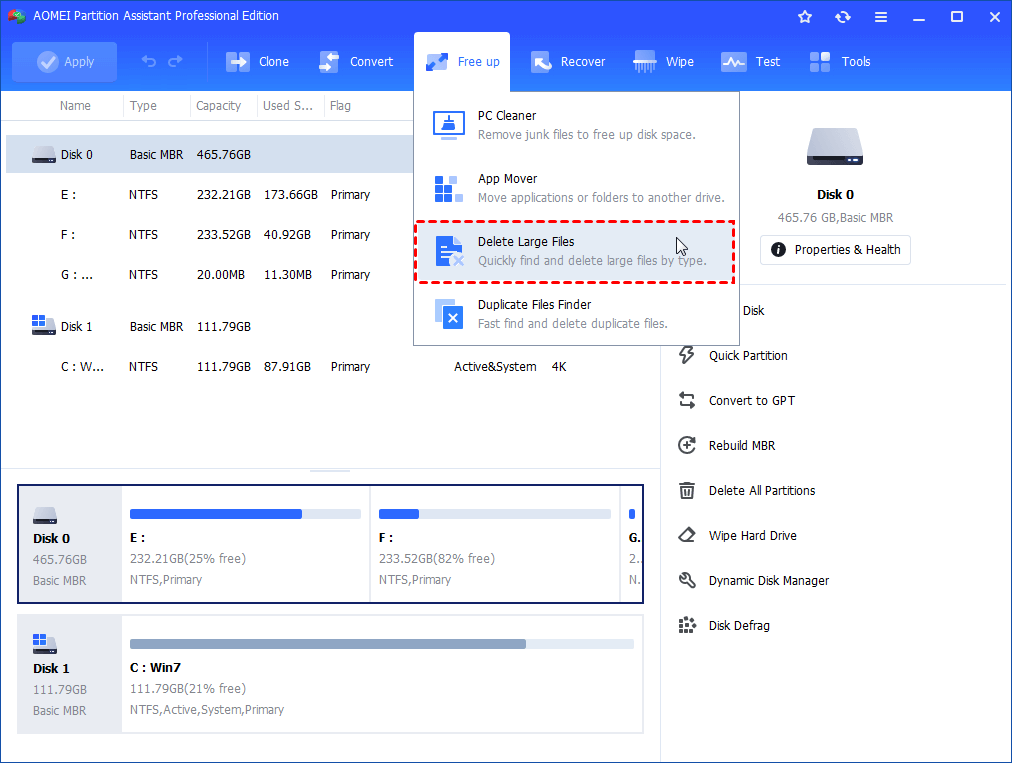Click the F: partition usage bar in disk map
This screenshot has height=763, width=1012.
coord(494,514)
